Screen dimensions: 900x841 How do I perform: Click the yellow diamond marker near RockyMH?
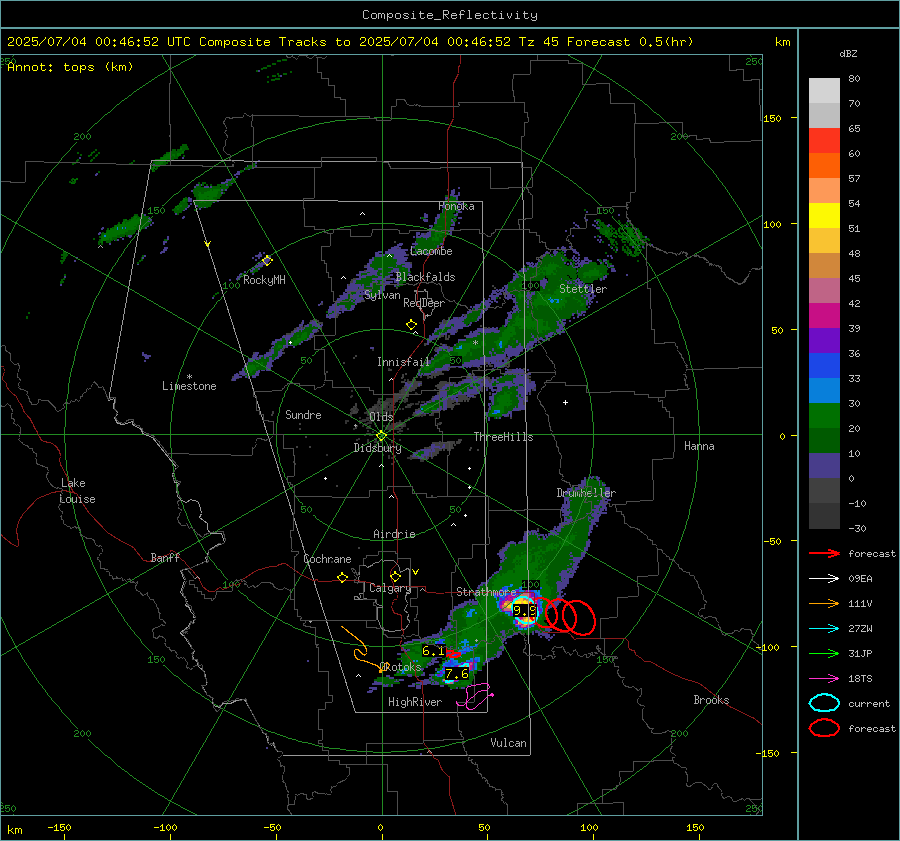click(267, 261)
